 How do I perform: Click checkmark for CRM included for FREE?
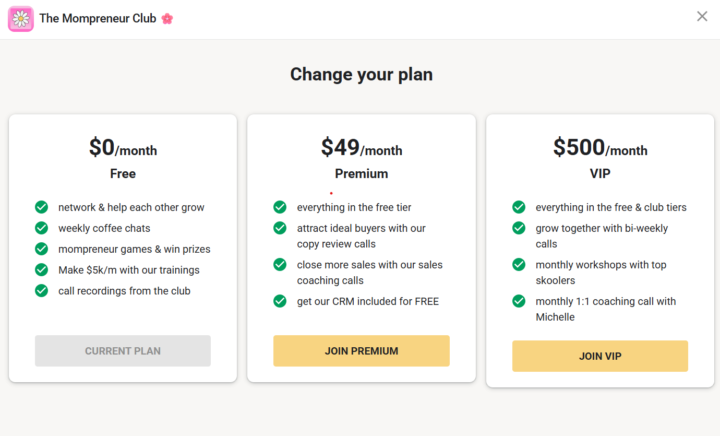coord(280,301)
